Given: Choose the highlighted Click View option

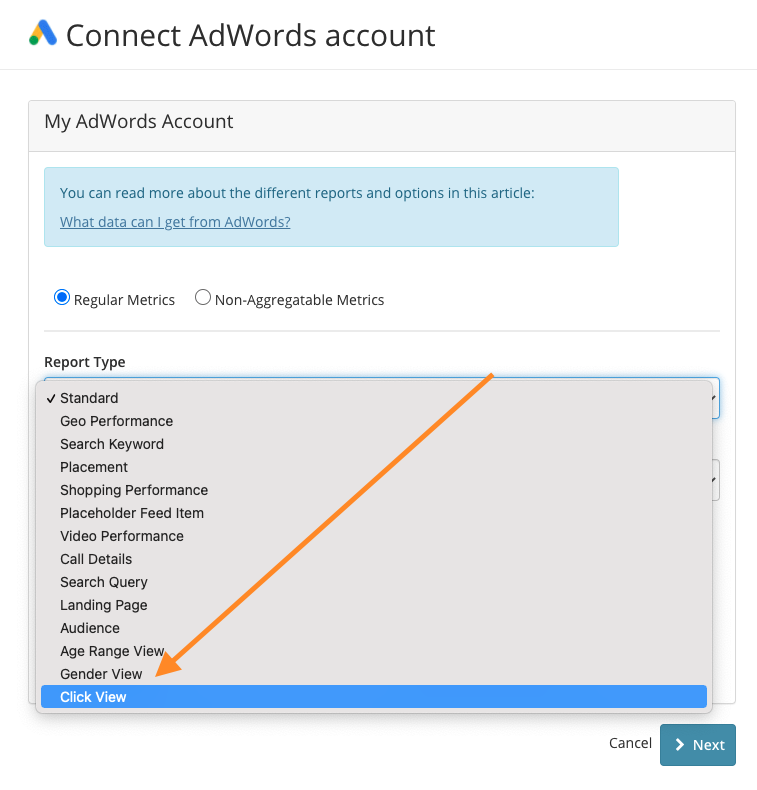Looking at the screenshot, I should coord(374,697).
